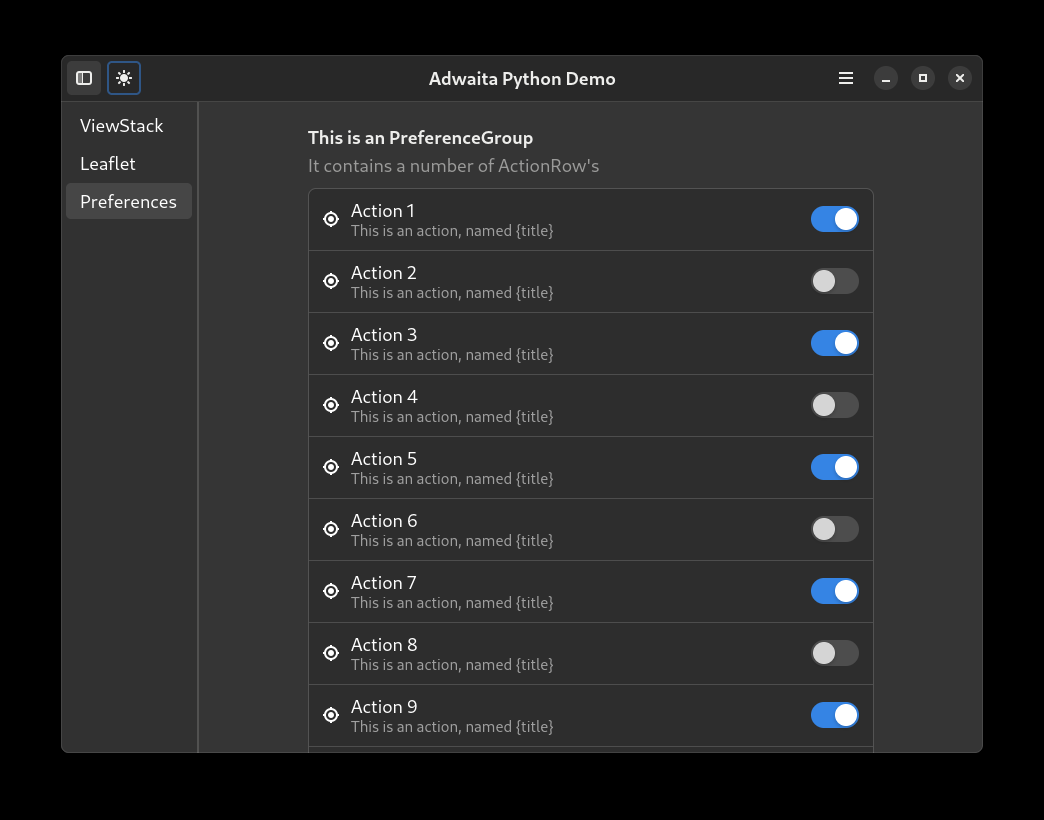1044x820 pixels.
Task: Click the target icon beside Action 8
Action: tap(331, 653)
